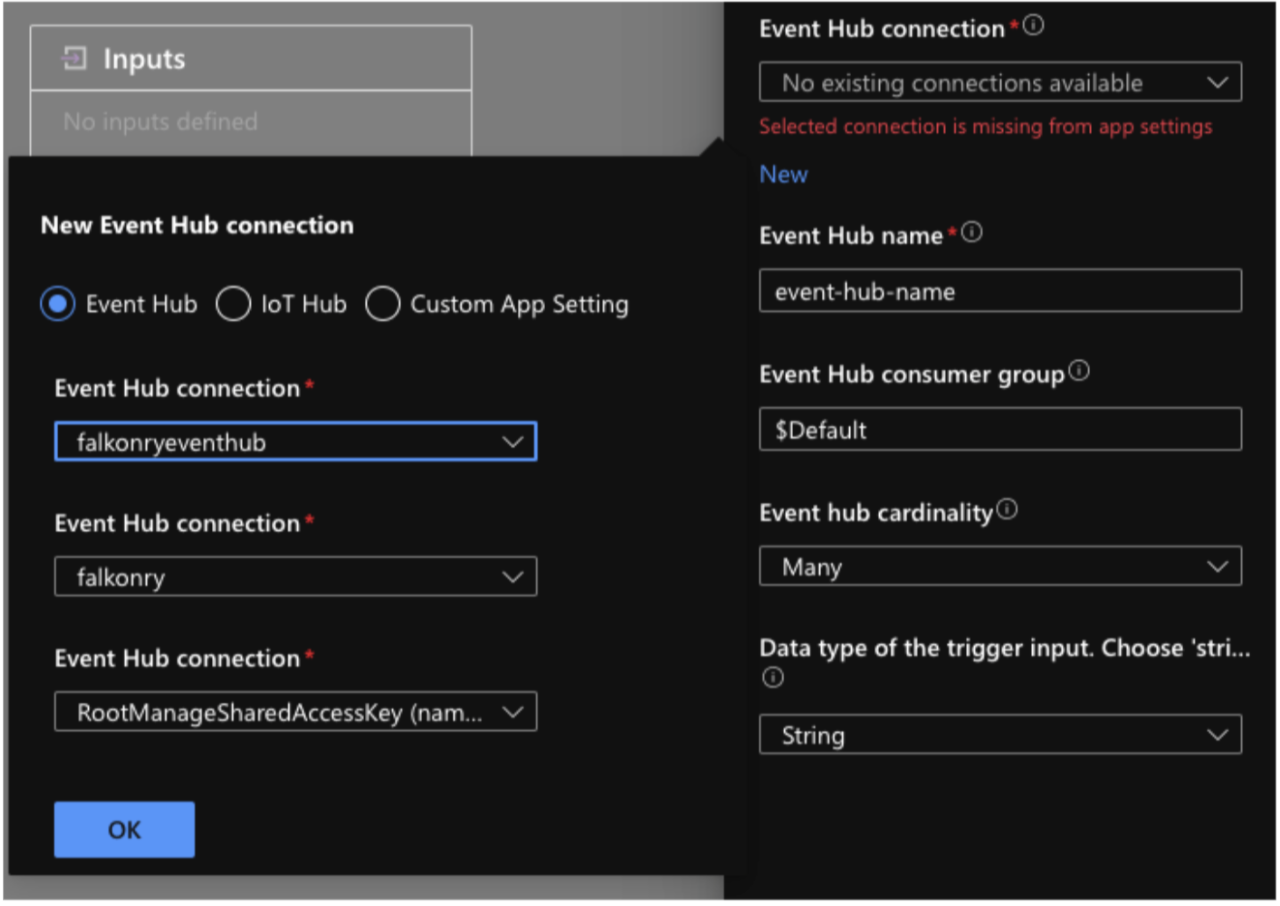Click the 'Inputs' panel title

tap(144, 60)
